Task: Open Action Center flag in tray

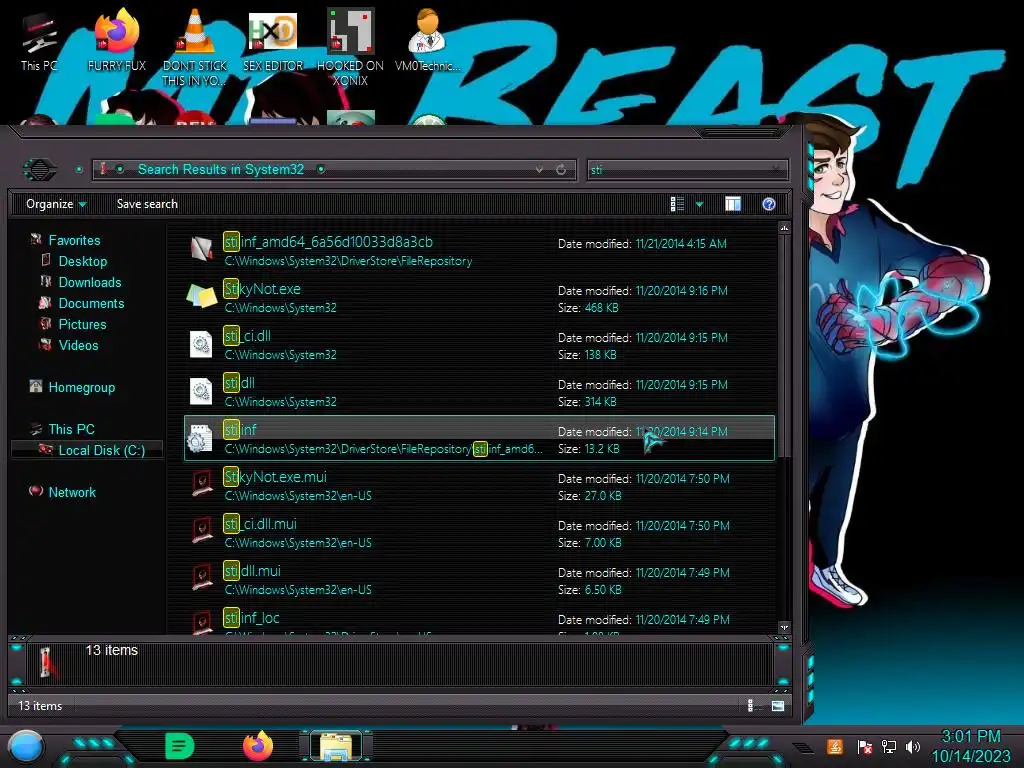Action: 865,746
